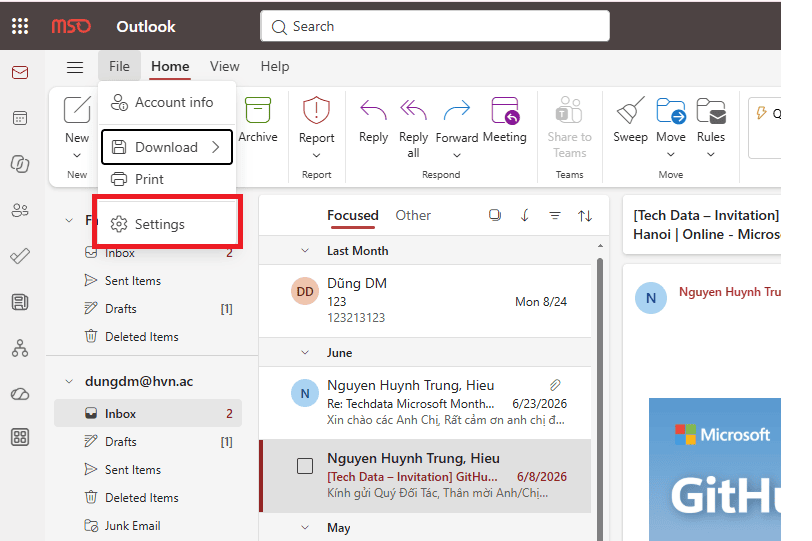Click the Sort arrows icon
Viewport: 812px width, 541px height.
(x=585, y=215)
